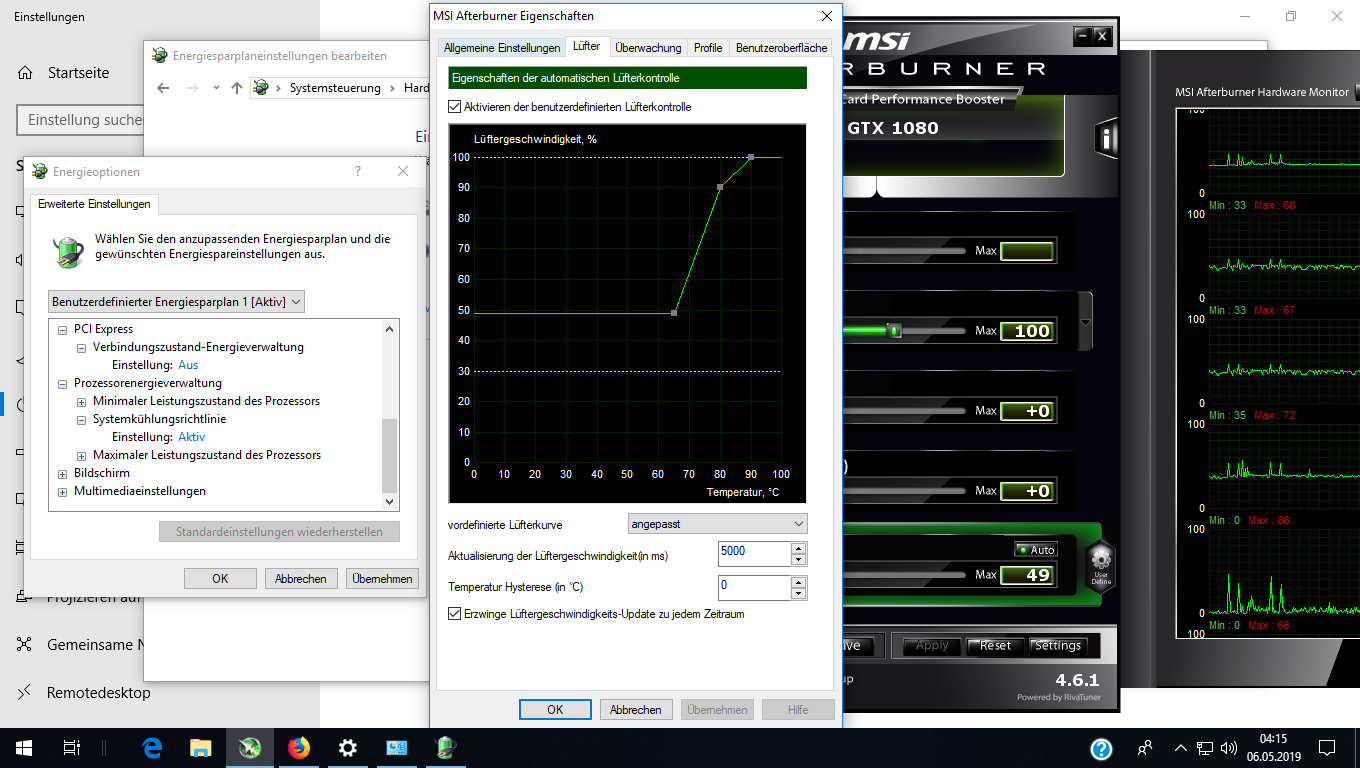This screenshot has width=1360, height=768.
Task: Select the fan curve point at 80°C
Action: pyautogui.click(x=720, y=187)
